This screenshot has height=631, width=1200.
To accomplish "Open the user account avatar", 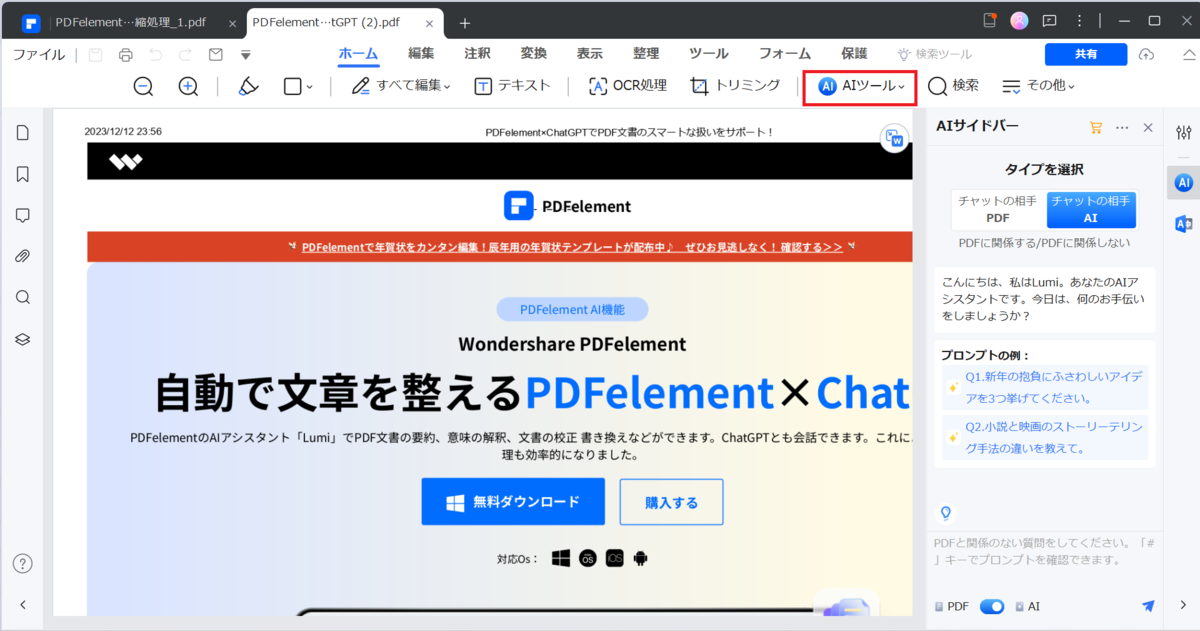I will pos(1019,20).
